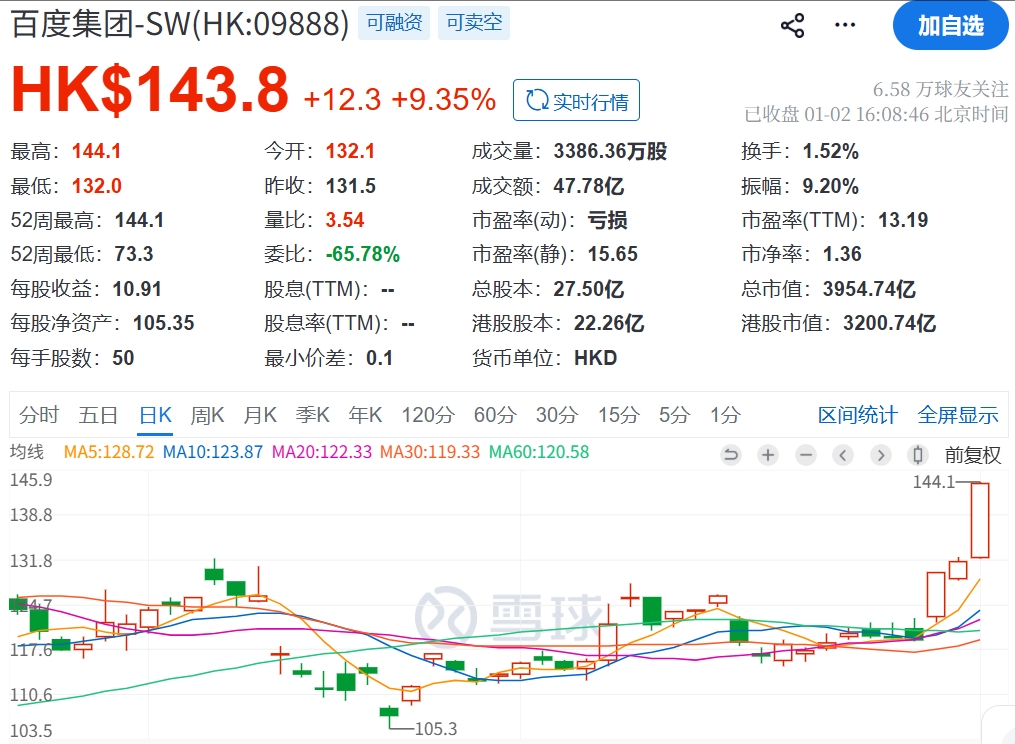
Task: Click the stock title 百度集团-SW(HK:09888)
Action: pyautogui.click(x=180, y=24)
